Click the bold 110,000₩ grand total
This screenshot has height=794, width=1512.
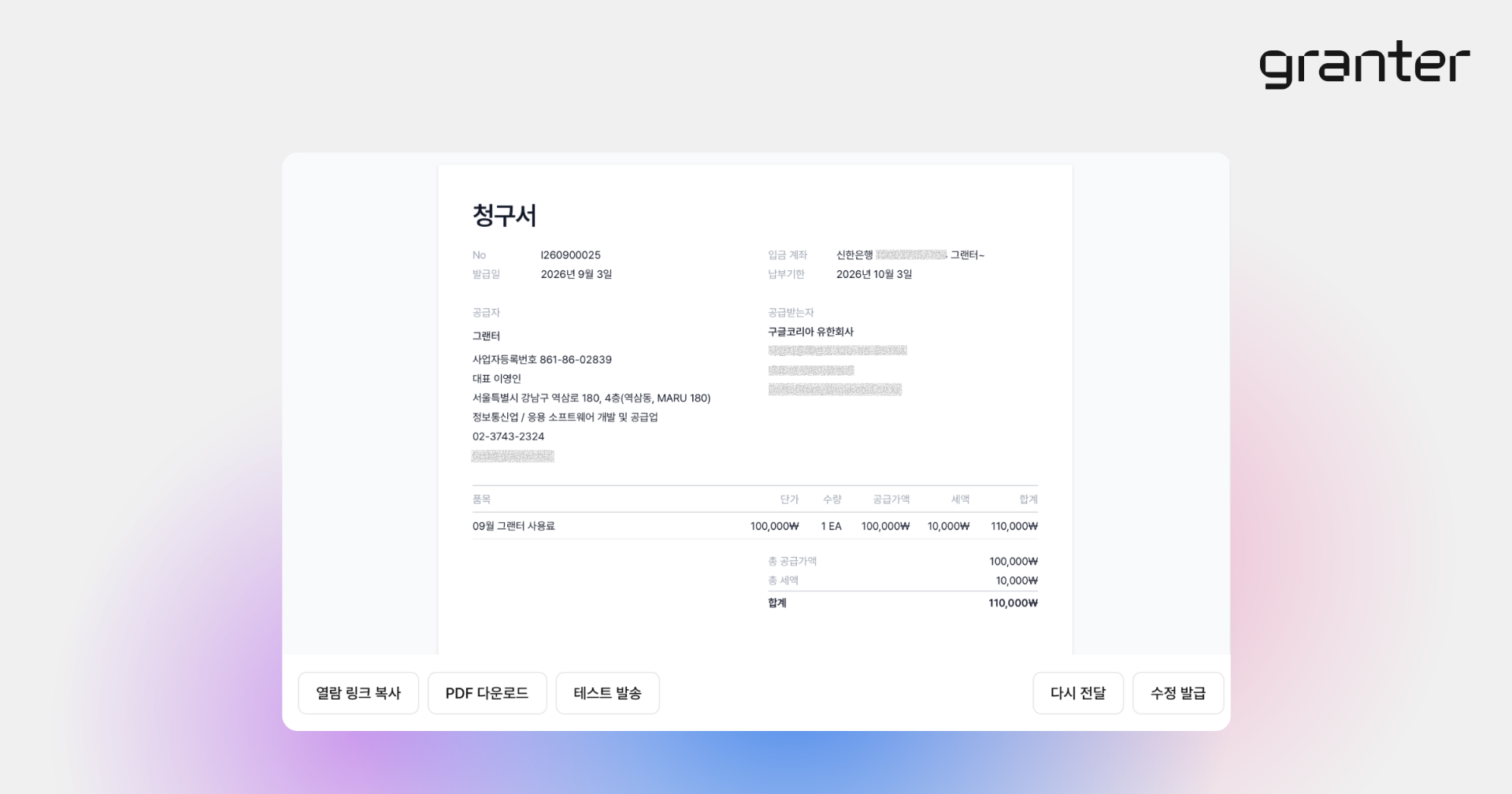coord(1013,603)
